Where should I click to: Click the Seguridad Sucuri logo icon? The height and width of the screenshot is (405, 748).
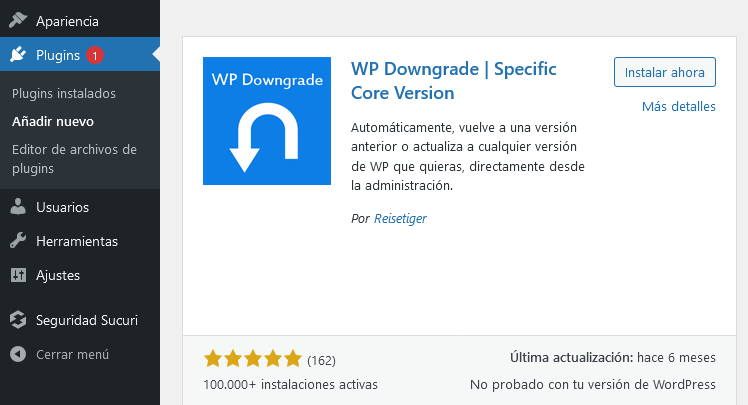click(17, 321)
